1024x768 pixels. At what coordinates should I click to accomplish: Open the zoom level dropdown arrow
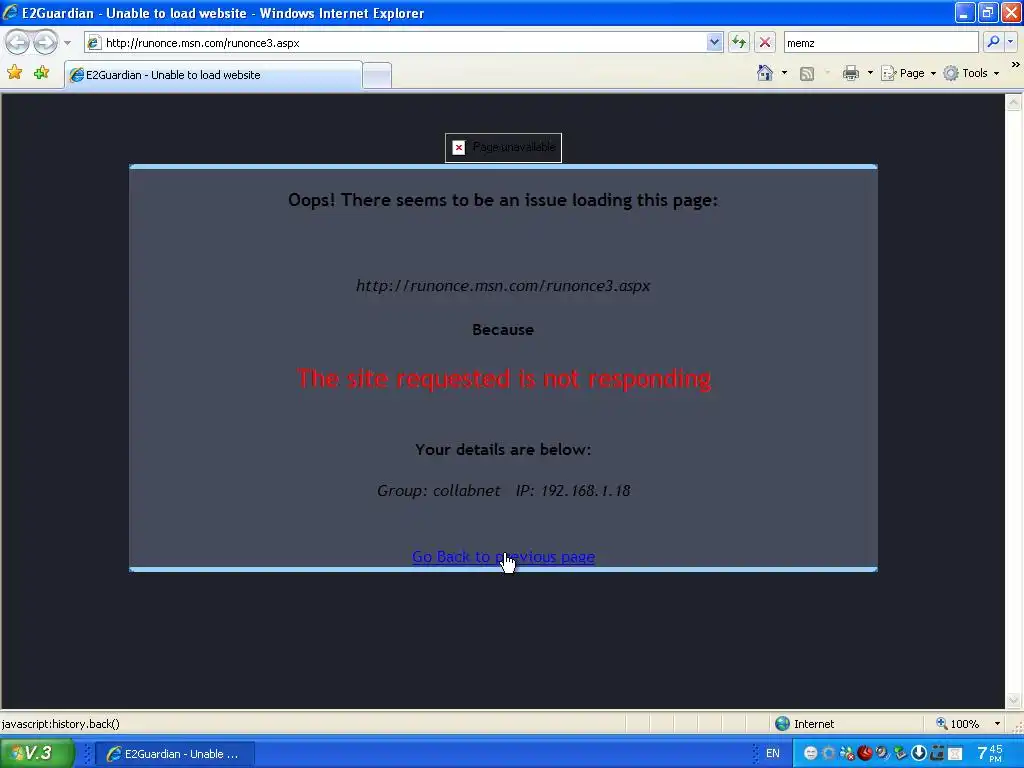pos(997,724)
